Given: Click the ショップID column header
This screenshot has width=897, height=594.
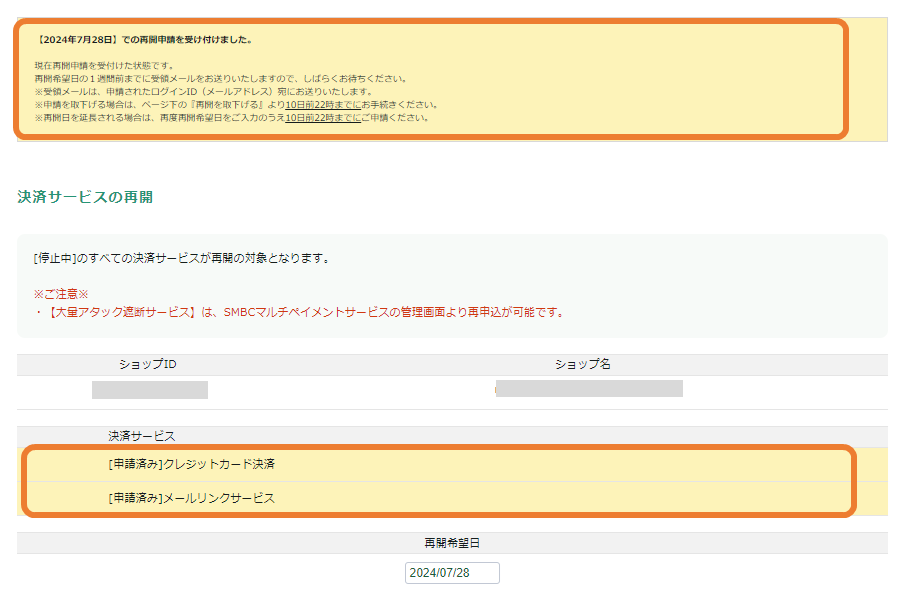Looking at the screenshot, I should pos(148,365).
